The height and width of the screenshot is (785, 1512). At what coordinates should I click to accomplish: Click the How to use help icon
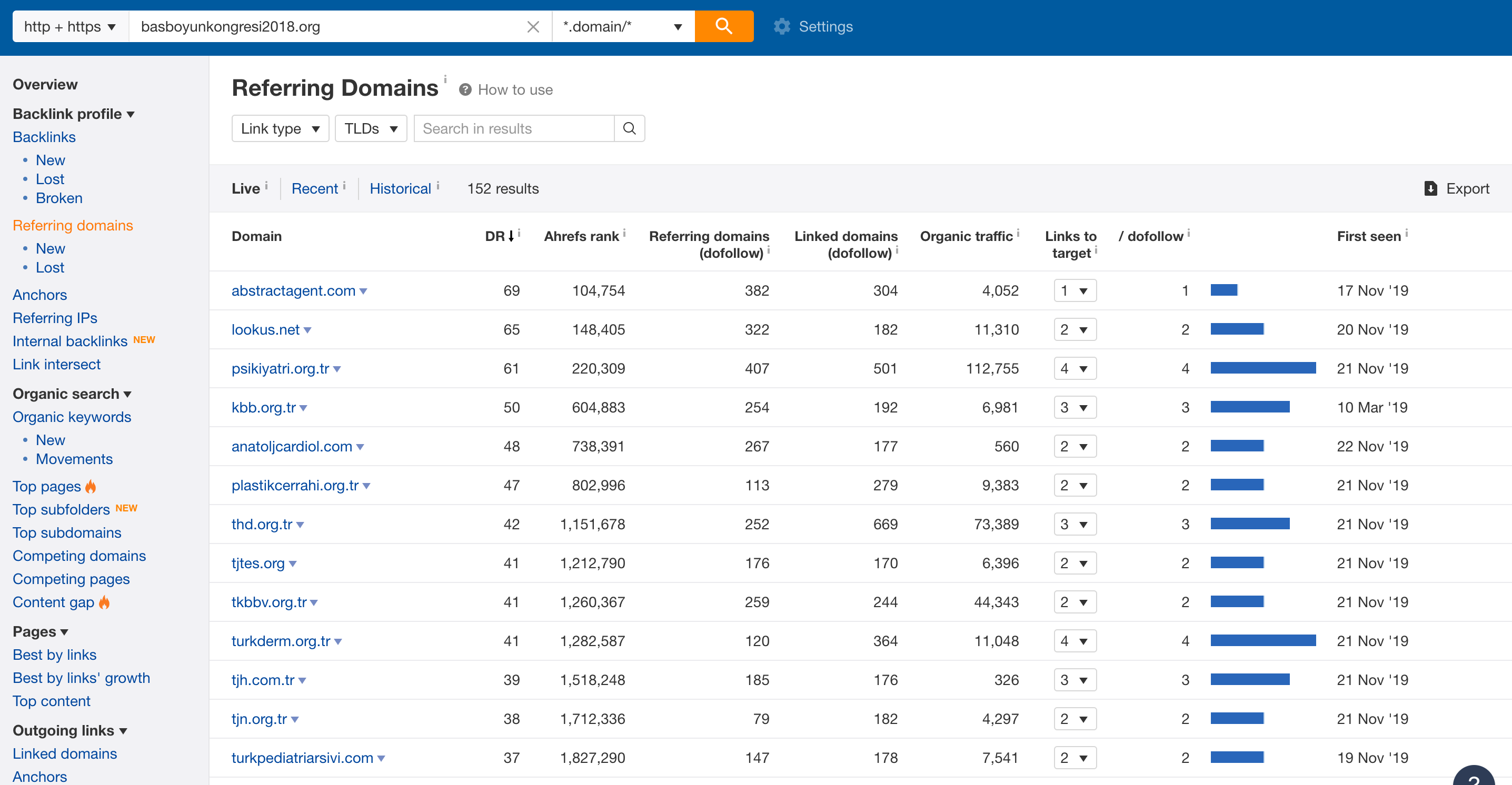(465, 90)
